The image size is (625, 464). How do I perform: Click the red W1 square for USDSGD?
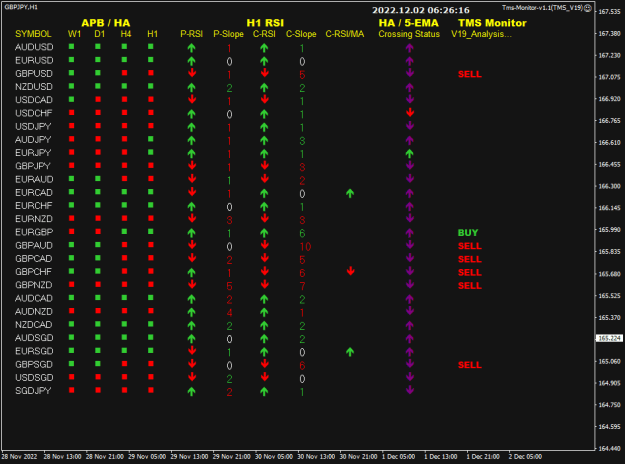tap(71, 377)
